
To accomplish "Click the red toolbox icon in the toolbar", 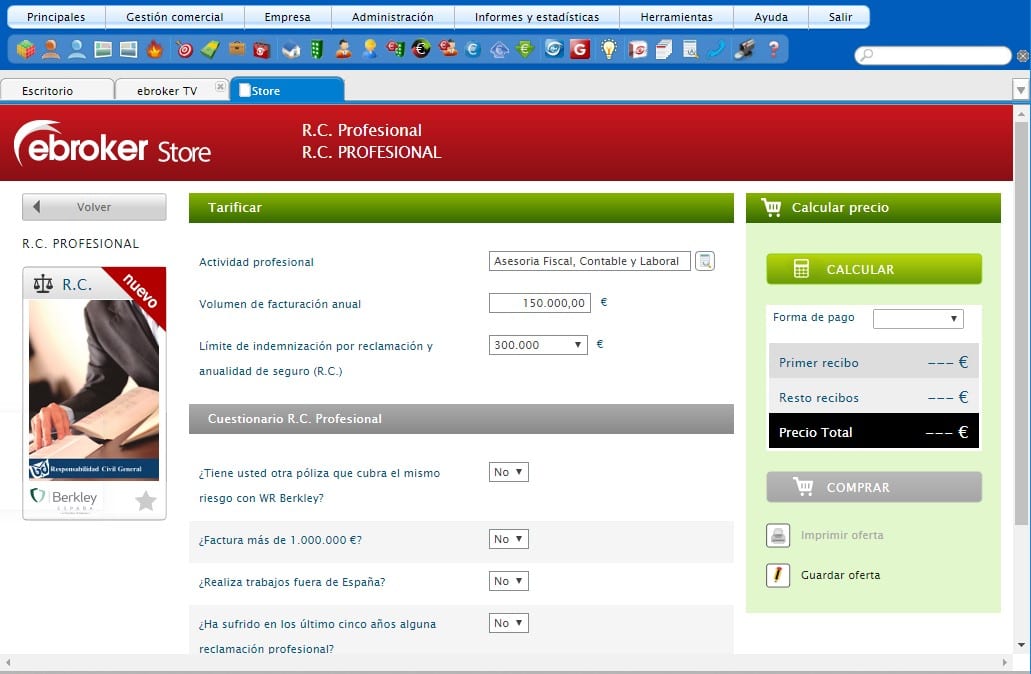I will point(262,49).
